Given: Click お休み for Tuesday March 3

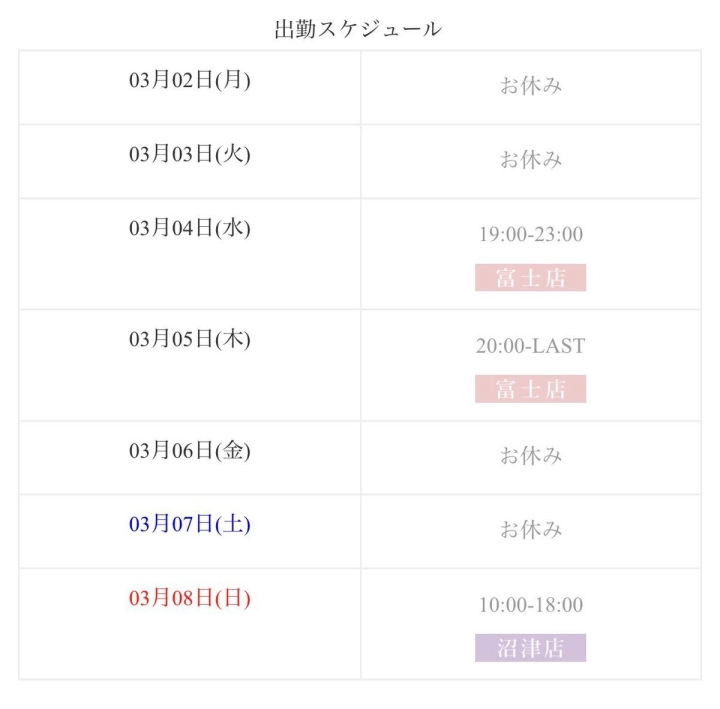Looking at the screenshot, I should [531, 160].
